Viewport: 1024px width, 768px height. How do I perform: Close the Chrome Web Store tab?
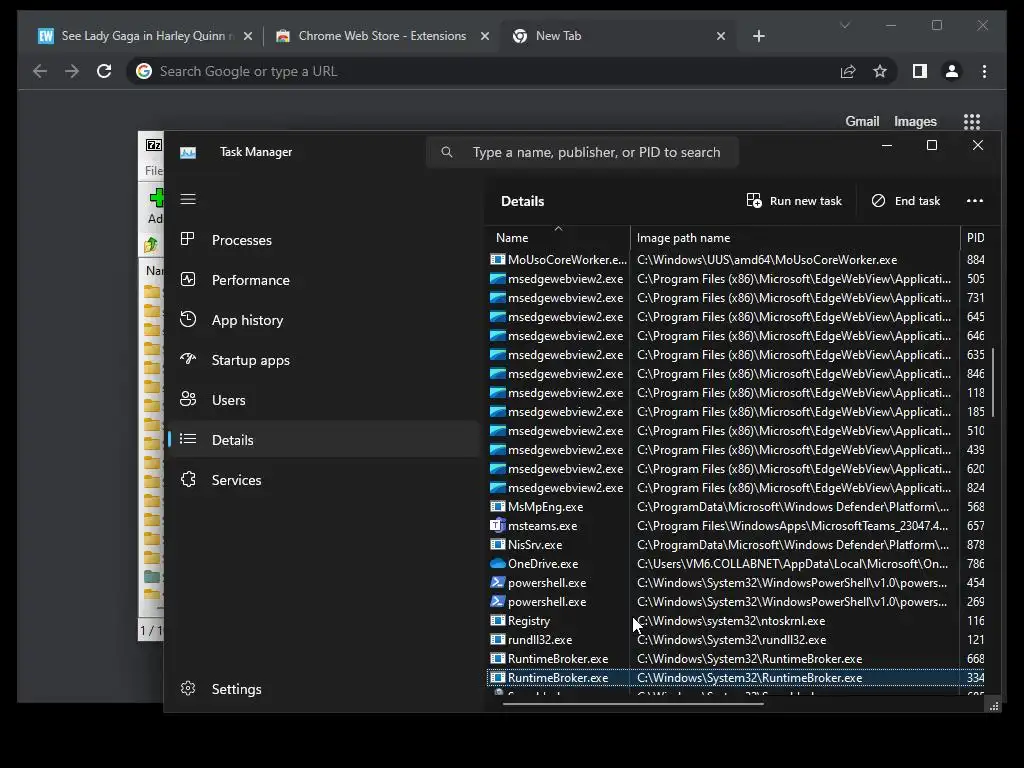click(x=485, y=36)
